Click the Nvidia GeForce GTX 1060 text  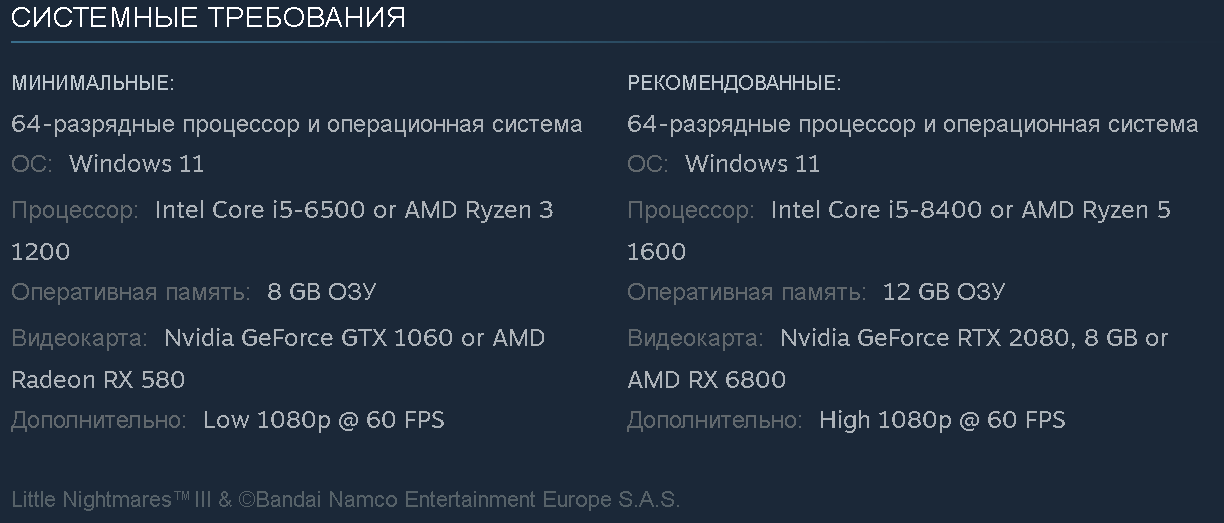coord(308,338)
